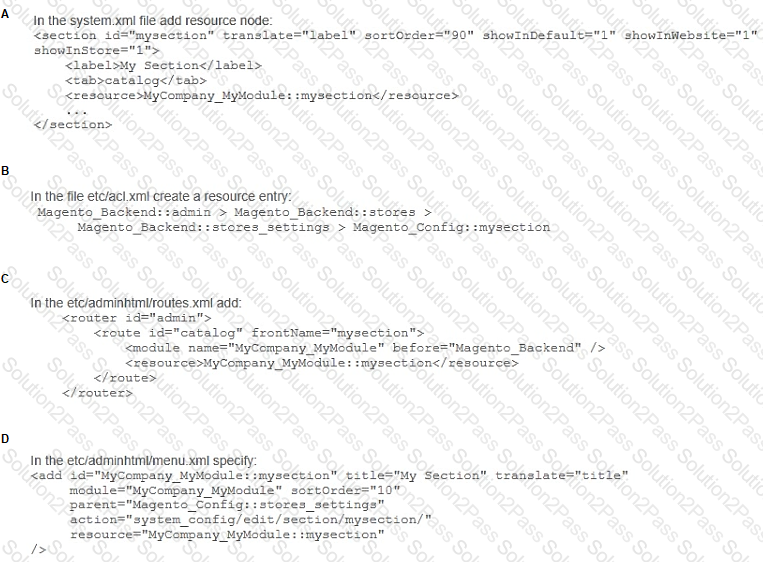This screenshot has width=763, height=562.
Task: Click the My Section label tag line
Action: tap(164, 66)
